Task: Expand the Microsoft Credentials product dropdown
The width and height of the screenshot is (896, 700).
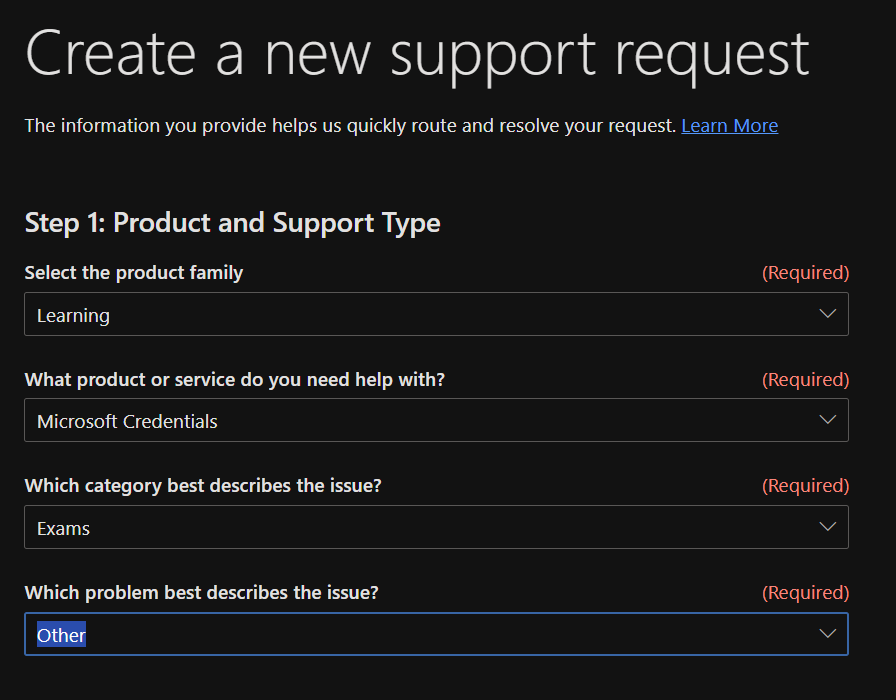Action: coord(436,420)
